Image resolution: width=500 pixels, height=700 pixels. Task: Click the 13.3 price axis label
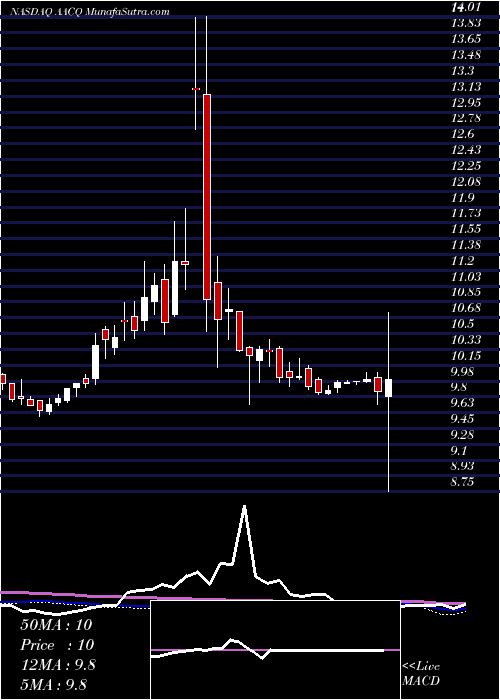pos(464,71)
